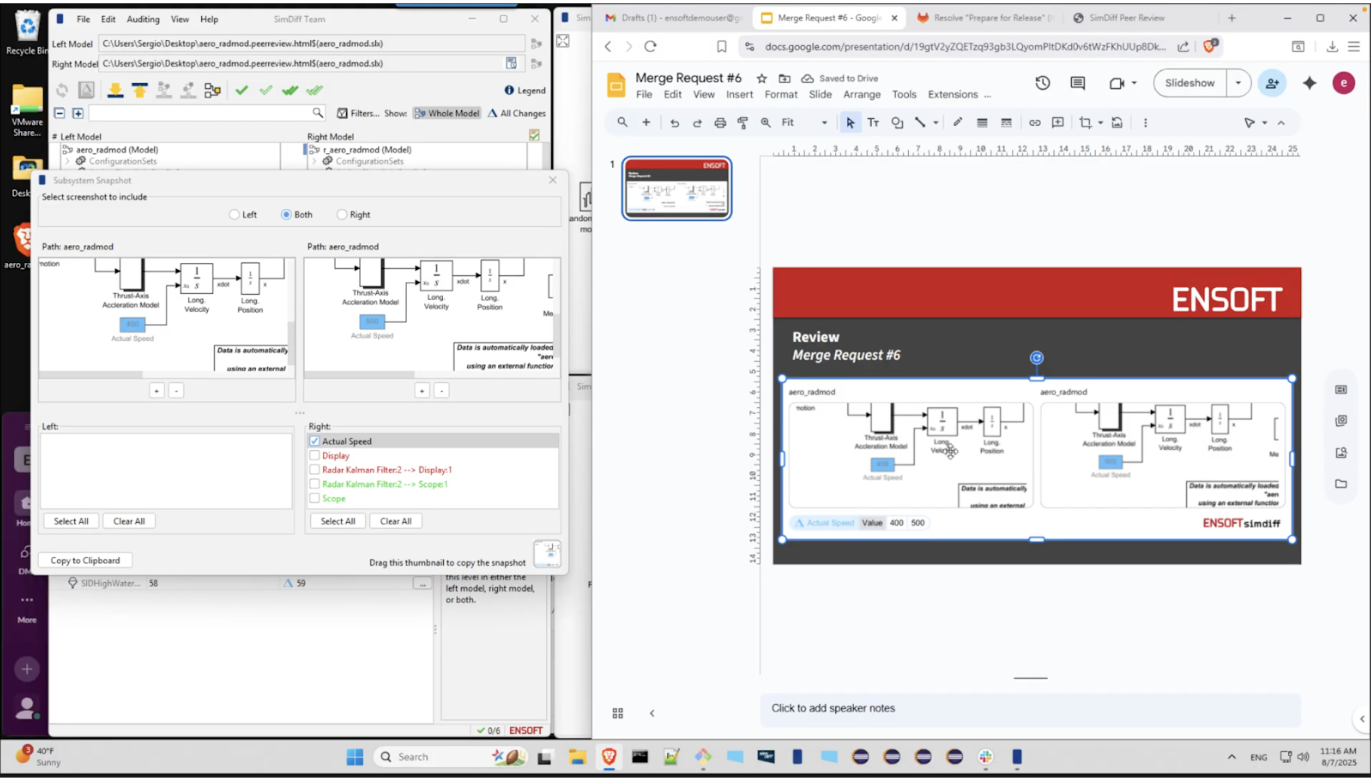Select the Both screenshot radio button

[286, 214]
